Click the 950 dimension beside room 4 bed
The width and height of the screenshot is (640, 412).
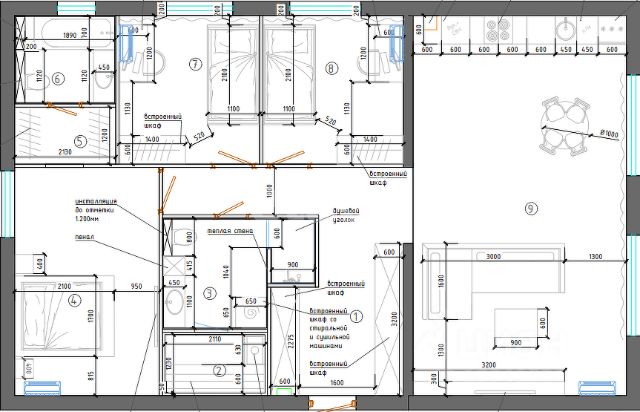(136, 287)
